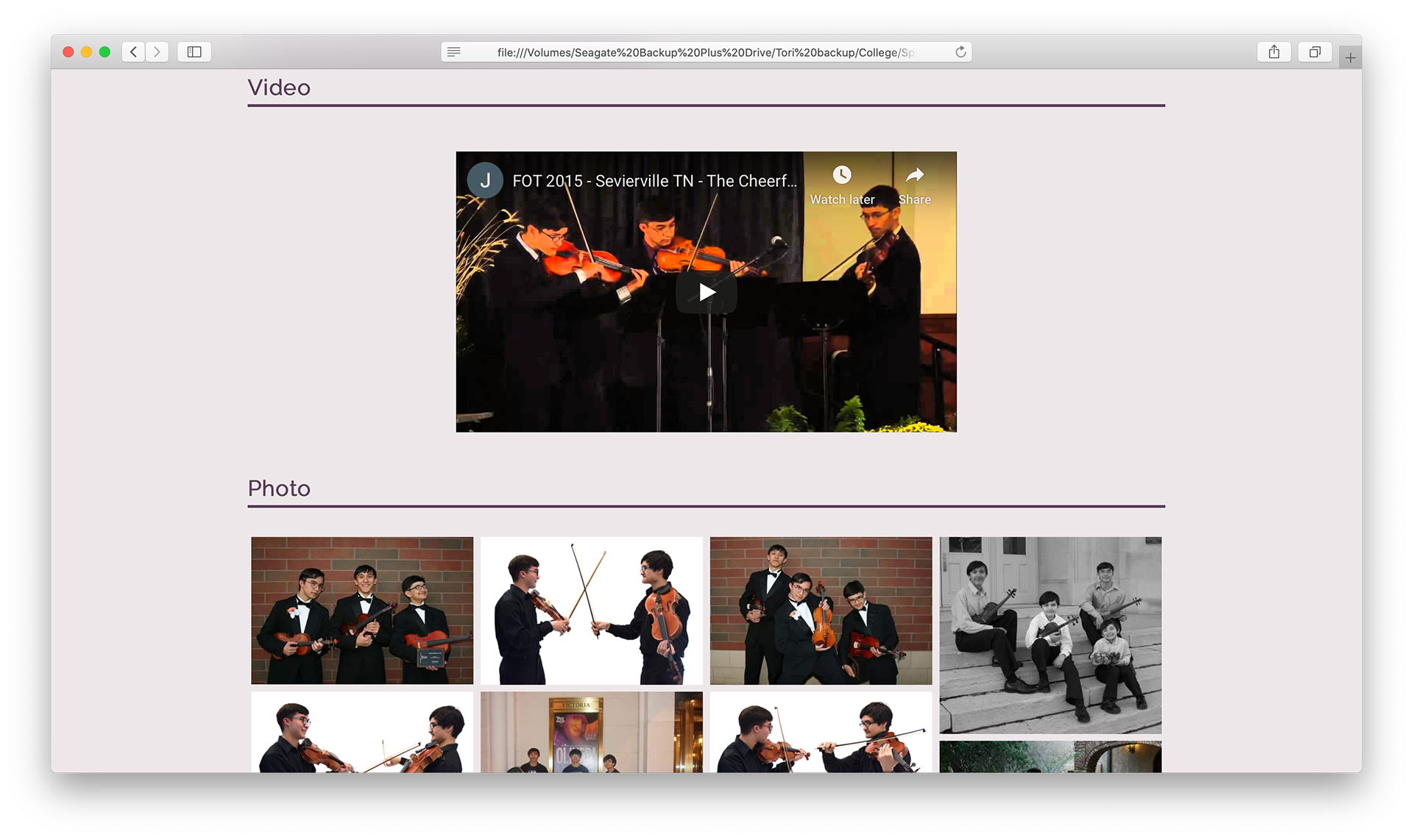This screenshot has width=1413, height=840.
Task: Close the Safari window with red button
Action: (68, 51)
